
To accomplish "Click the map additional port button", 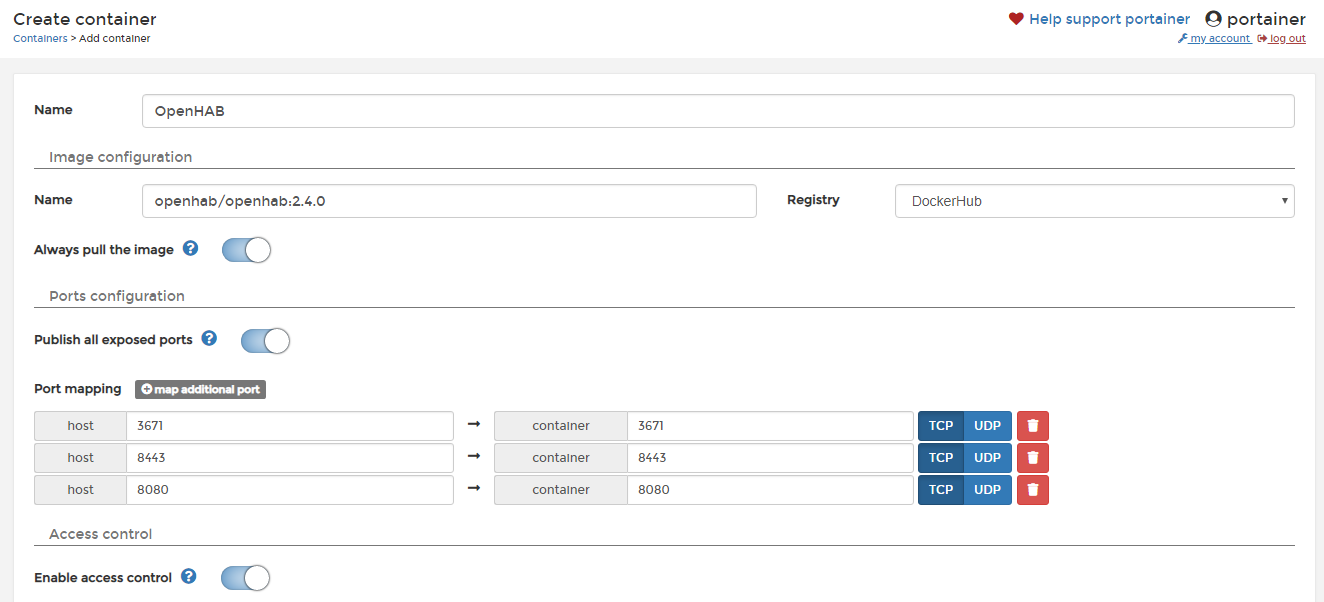I will click(x=200, y=389).
